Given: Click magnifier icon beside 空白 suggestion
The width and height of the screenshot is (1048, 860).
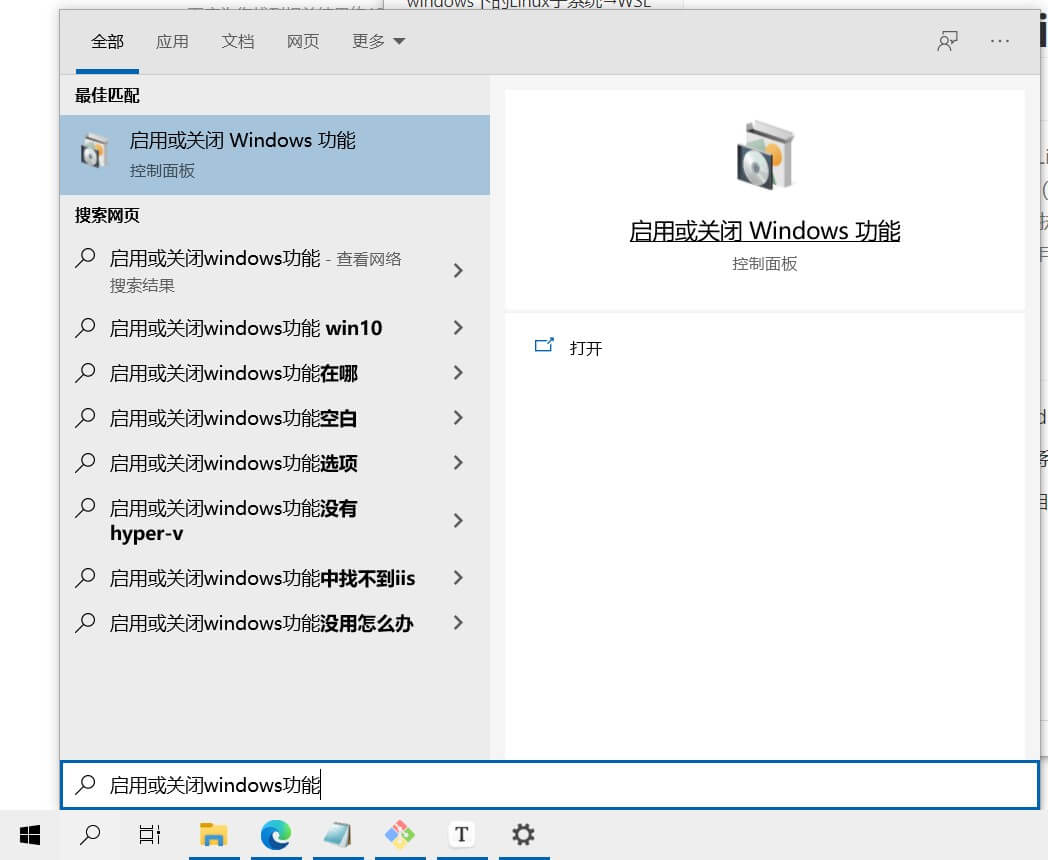Looking at the screenshot, I should coord(86,418).
